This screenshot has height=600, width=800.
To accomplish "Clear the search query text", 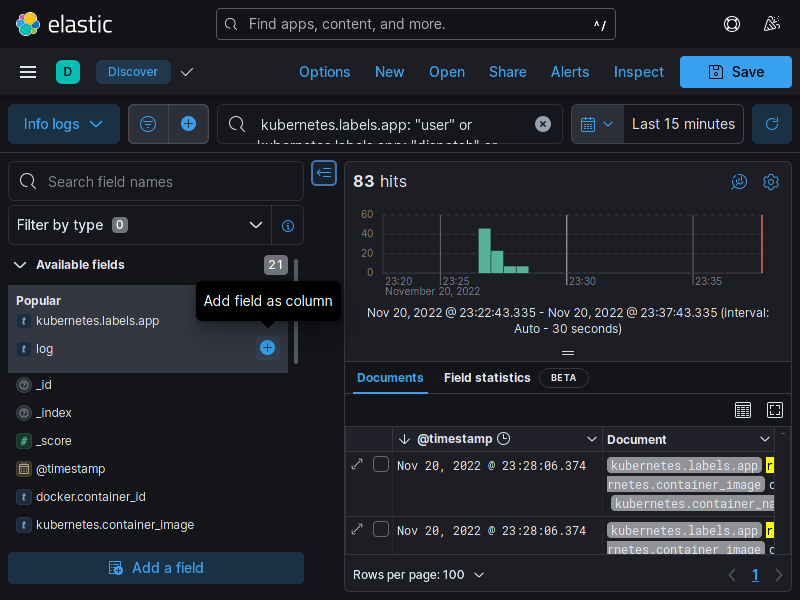I will (x=543, y=124).
